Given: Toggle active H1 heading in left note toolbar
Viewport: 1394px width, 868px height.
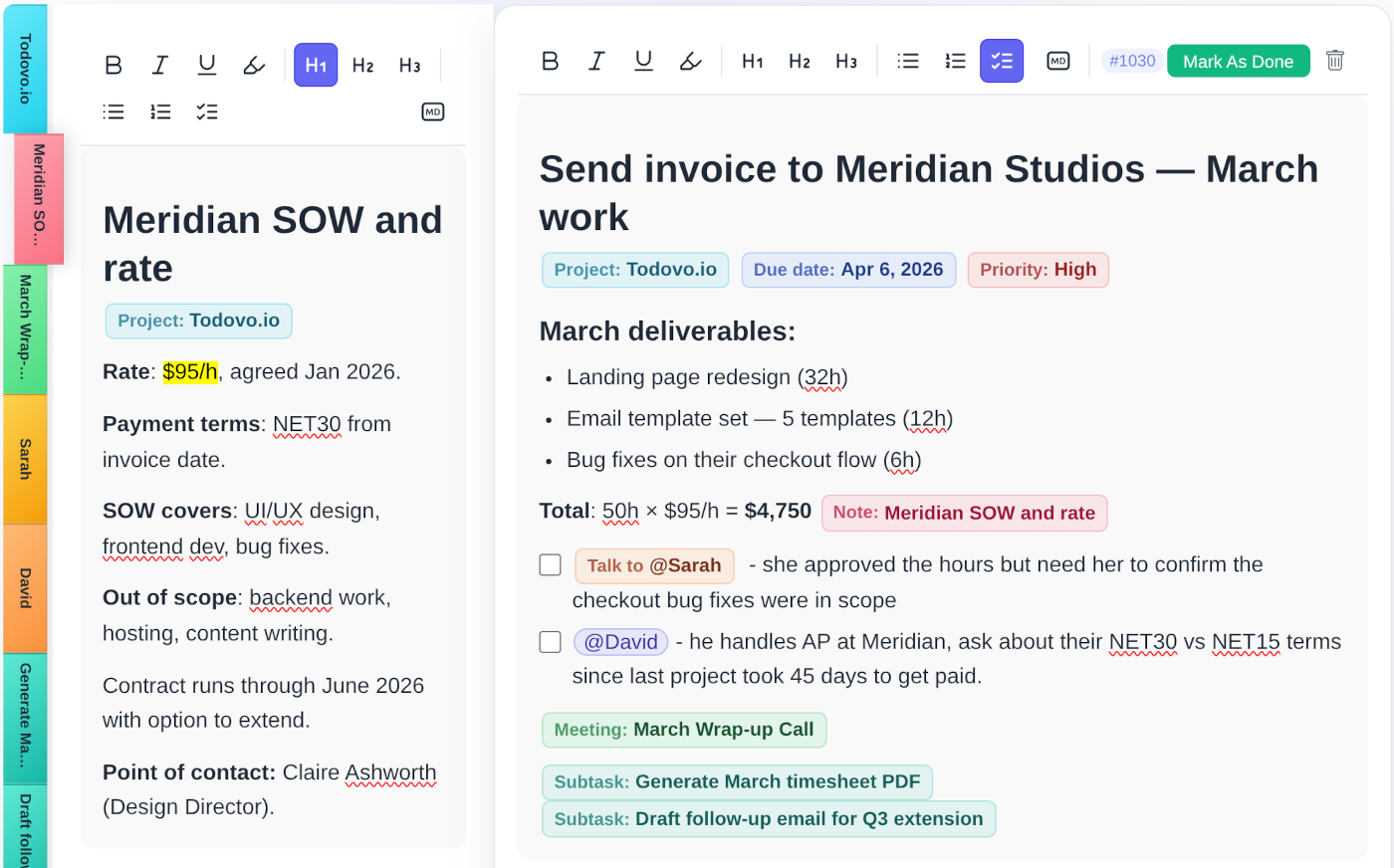Looking at the screenshot, I should click(x=316, y=65).
